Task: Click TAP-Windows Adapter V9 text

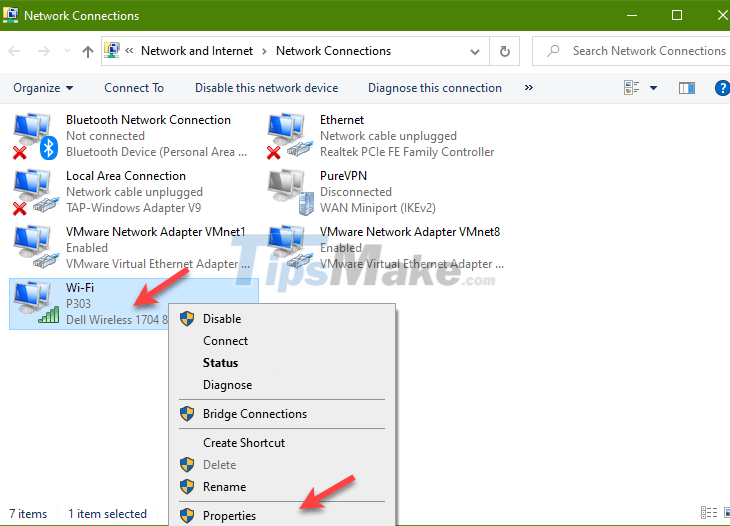Action: coord(134,208)
